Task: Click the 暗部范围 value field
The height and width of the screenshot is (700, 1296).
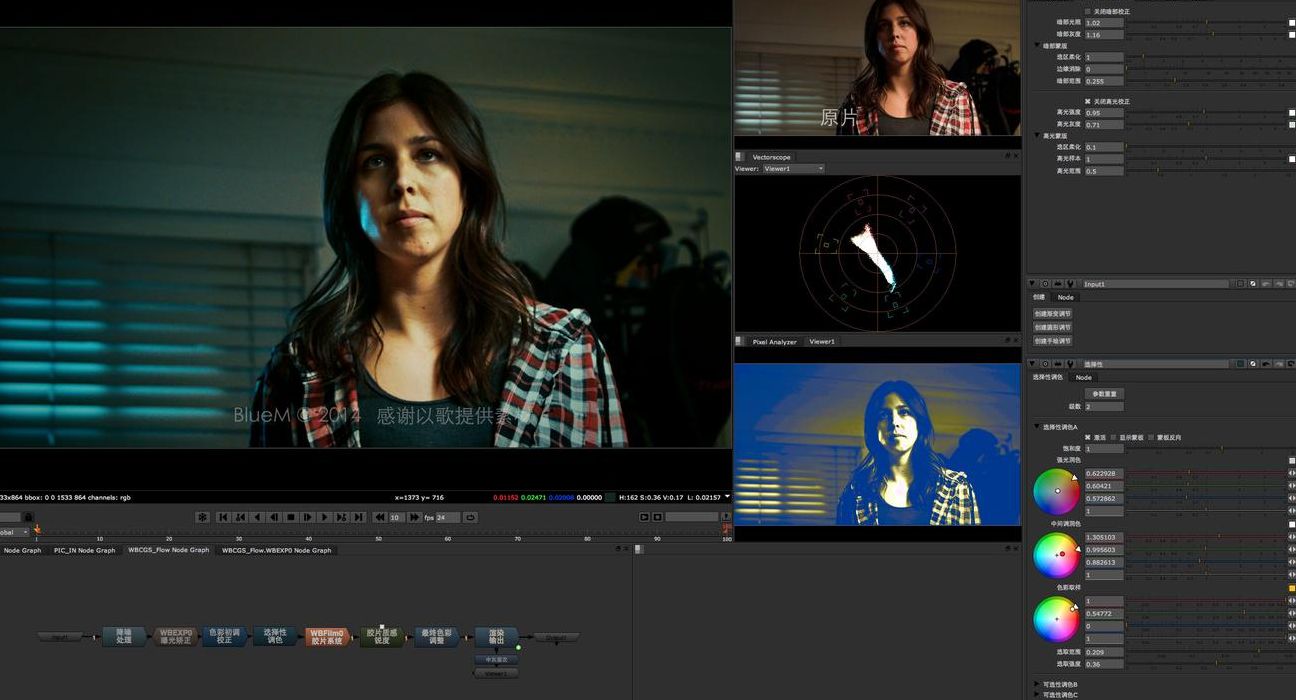Action: click(1104, 81)
